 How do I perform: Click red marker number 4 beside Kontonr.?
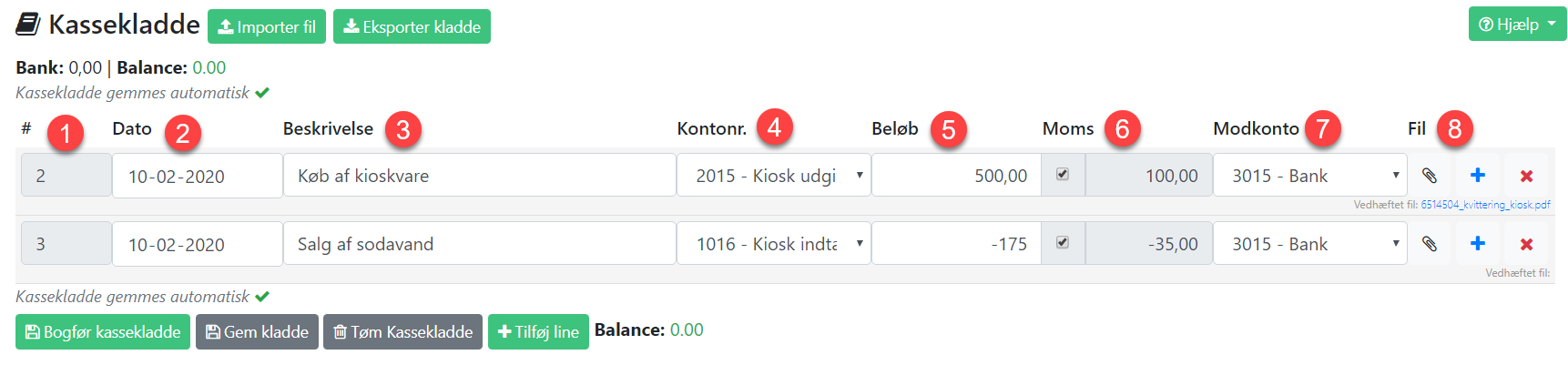tap(774, 127)
